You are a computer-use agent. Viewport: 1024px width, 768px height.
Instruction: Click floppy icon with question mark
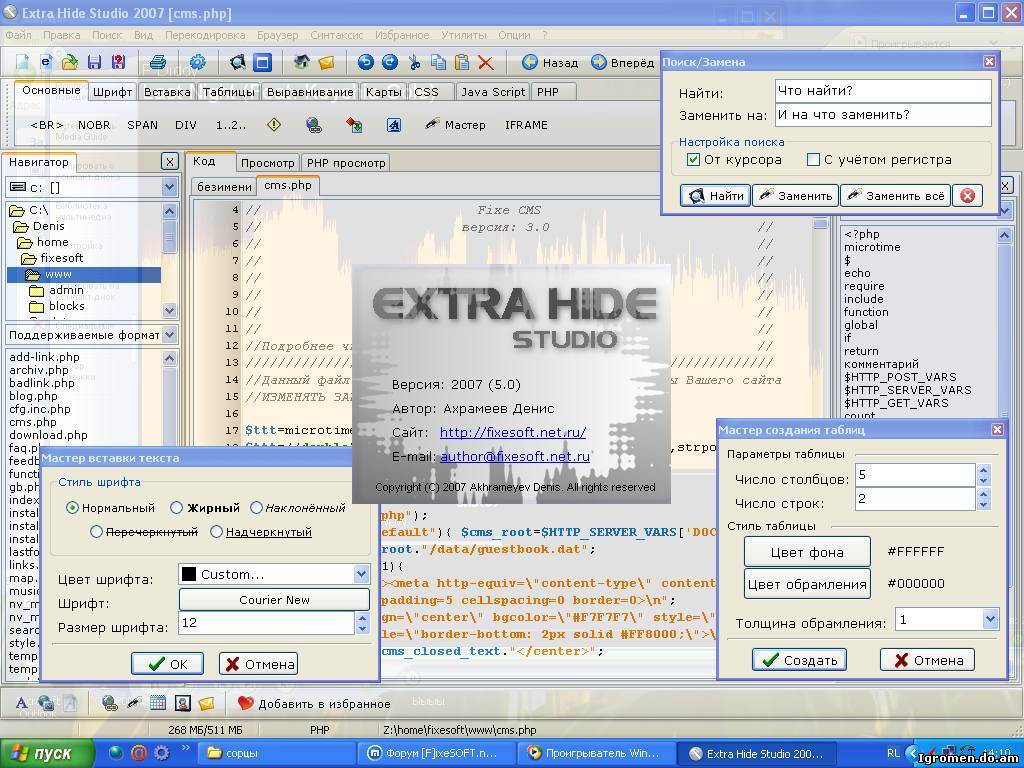(x=118, y=63)
